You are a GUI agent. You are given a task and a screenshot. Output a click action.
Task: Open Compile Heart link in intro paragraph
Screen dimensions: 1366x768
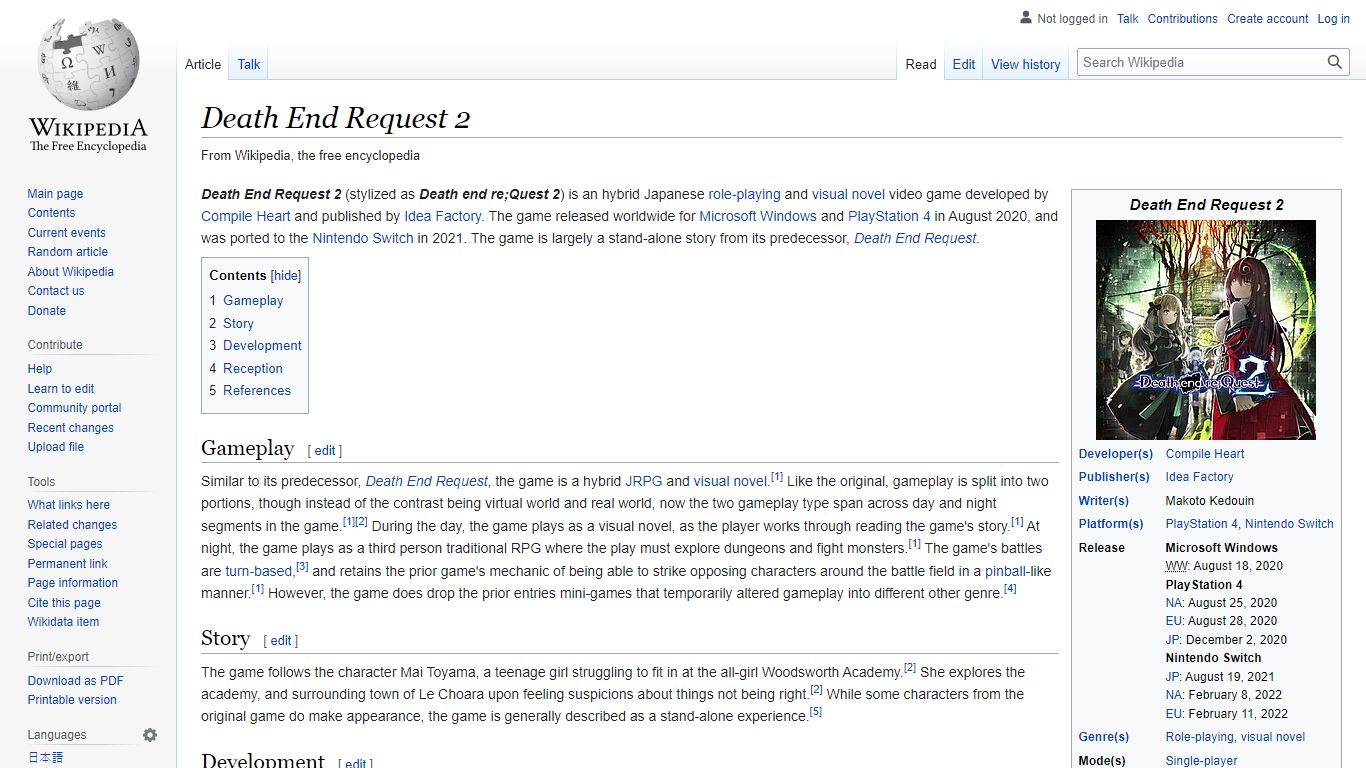[246, 216]
